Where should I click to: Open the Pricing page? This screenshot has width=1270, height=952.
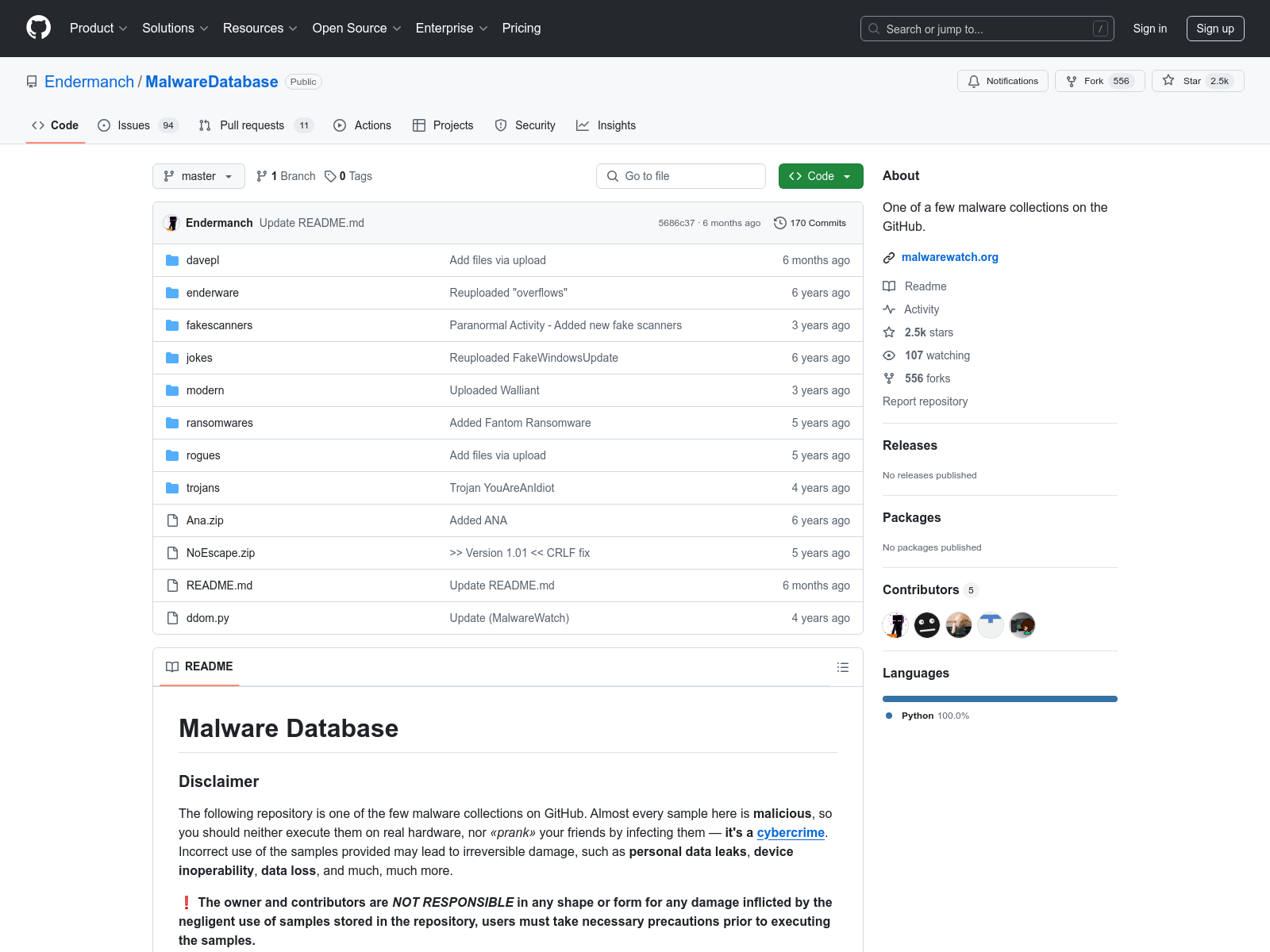(521, 28)
